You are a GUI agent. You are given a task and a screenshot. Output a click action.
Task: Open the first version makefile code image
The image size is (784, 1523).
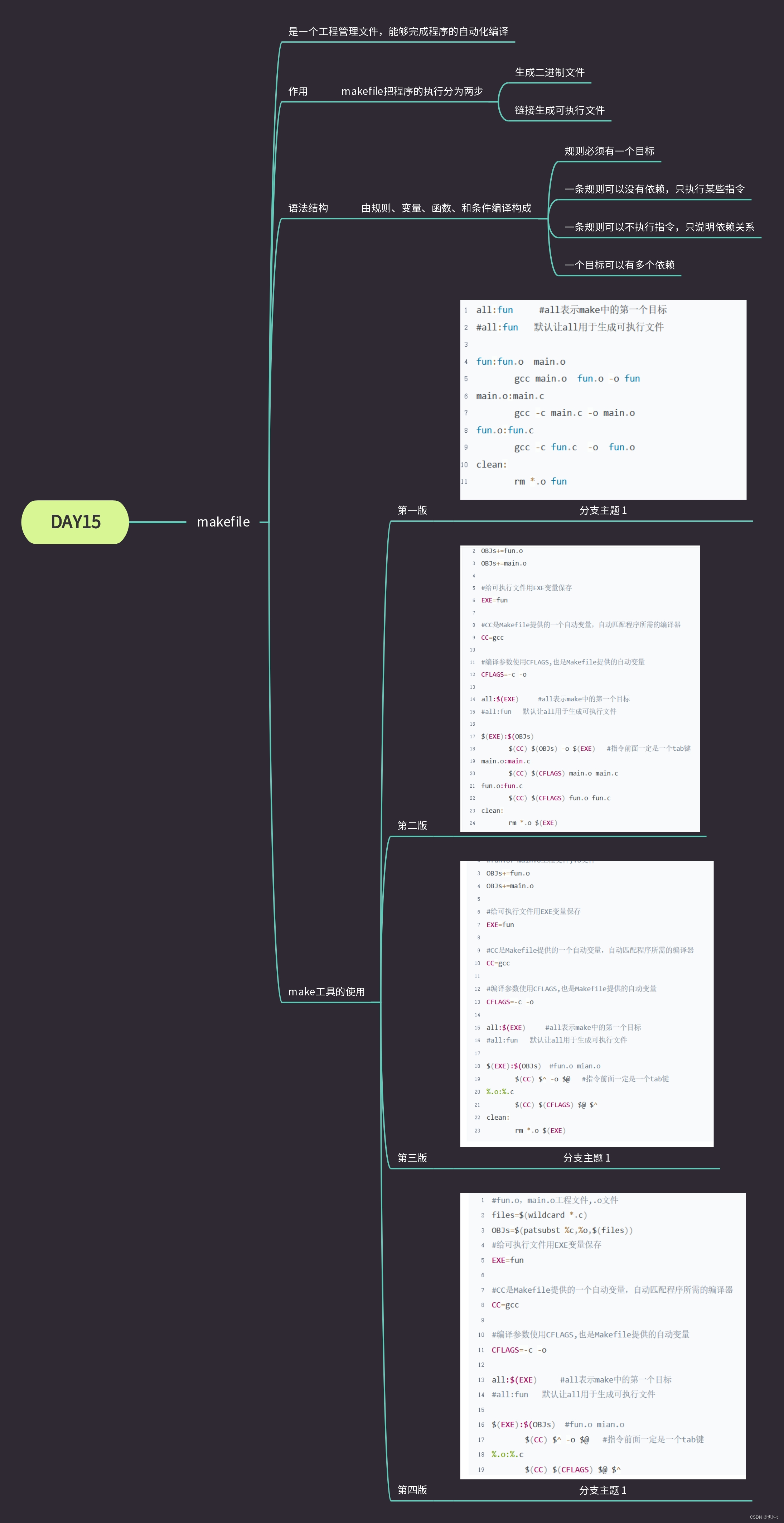602,400
